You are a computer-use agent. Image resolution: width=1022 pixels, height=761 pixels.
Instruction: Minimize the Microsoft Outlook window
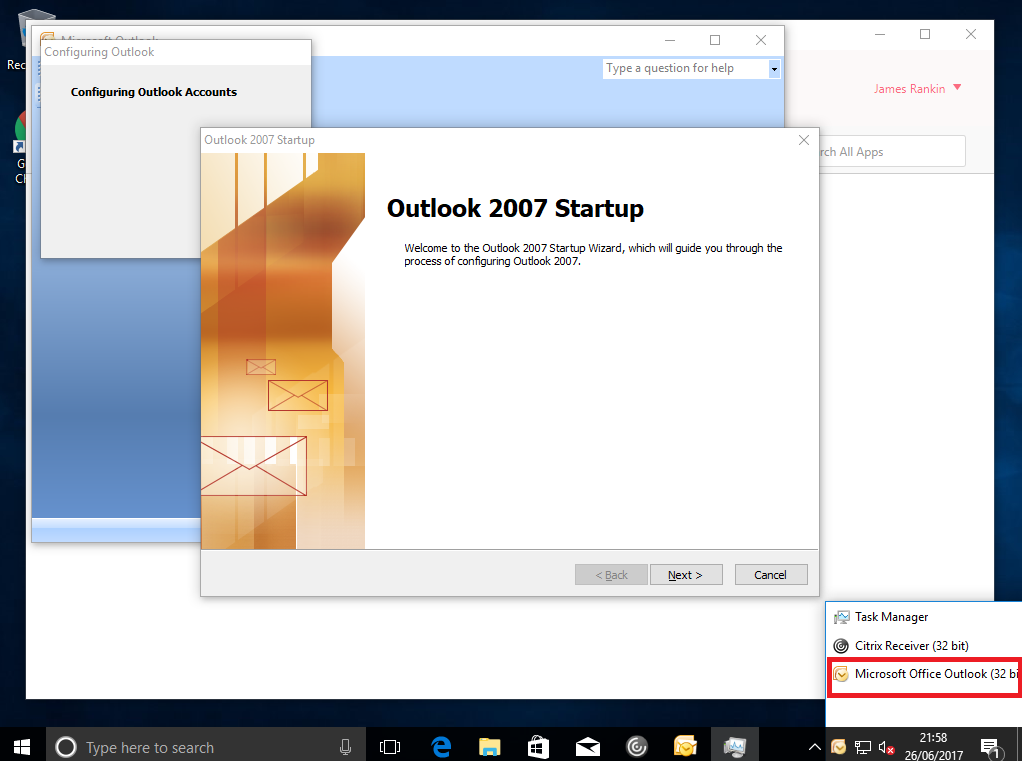[x=670, y=40]
